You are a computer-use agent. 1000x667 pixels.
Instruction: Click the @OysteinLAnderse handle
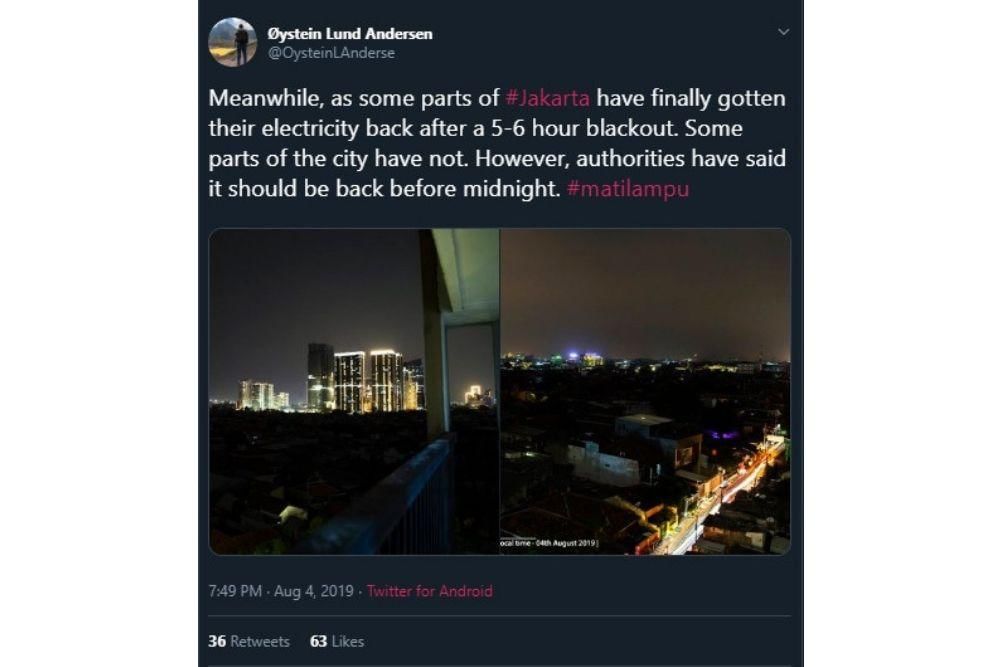329,53
